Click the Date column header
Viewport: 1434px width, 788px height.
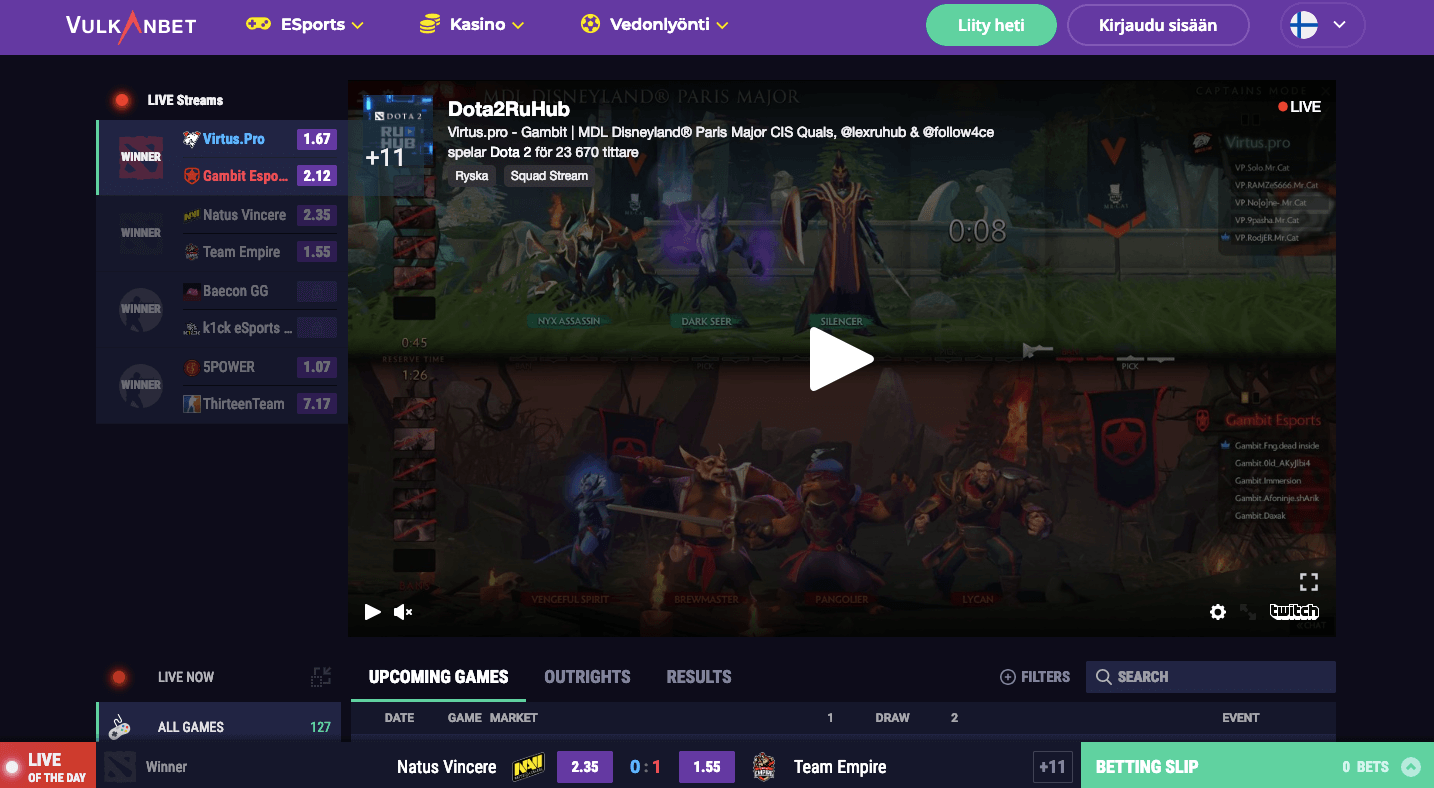(399, 718)
